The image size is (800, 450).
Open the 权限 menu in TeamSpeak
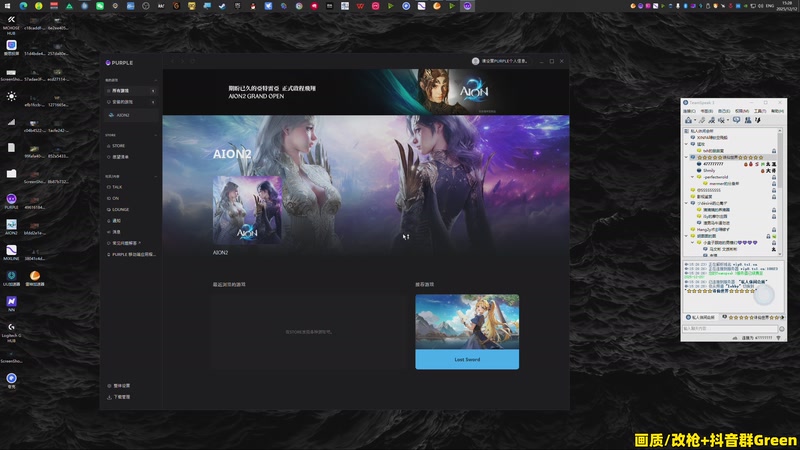tap(742, 111)
